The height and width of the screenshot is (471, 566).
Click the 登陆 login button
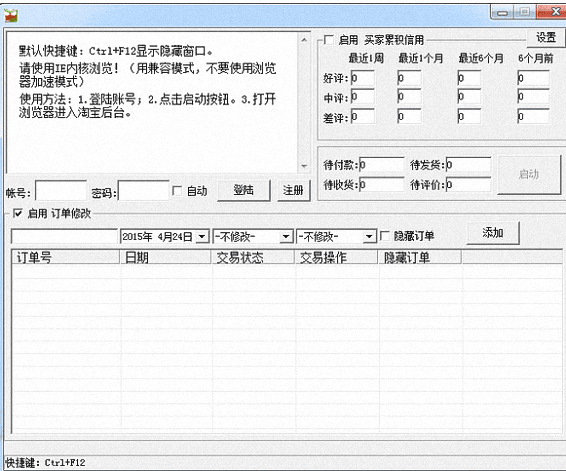tap(244, 190)
